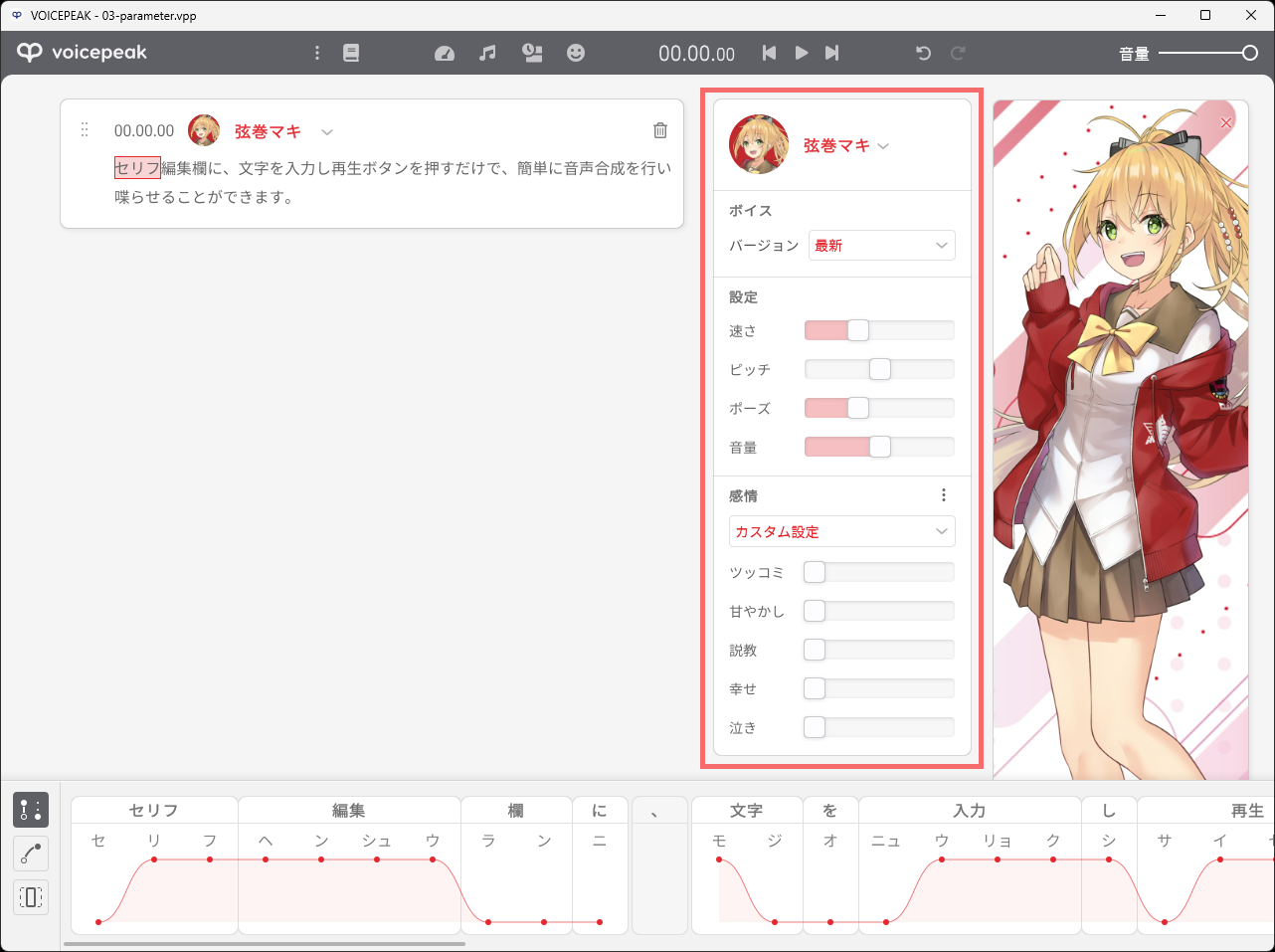Click accent point under リ in セリフ

[154, 859]
